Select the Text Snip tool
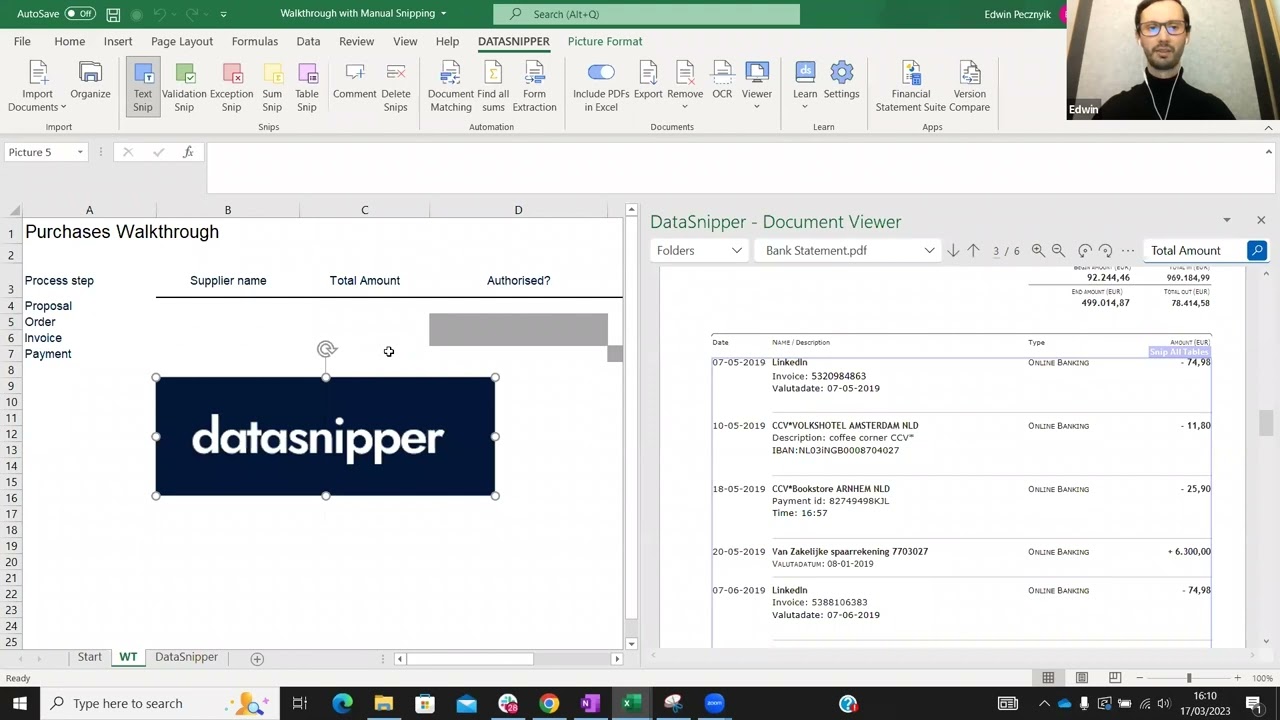 (143, 86)
